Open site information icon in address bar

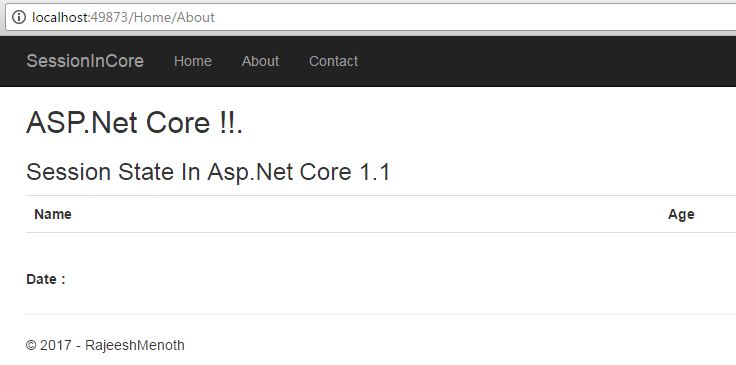pos(19,17)
